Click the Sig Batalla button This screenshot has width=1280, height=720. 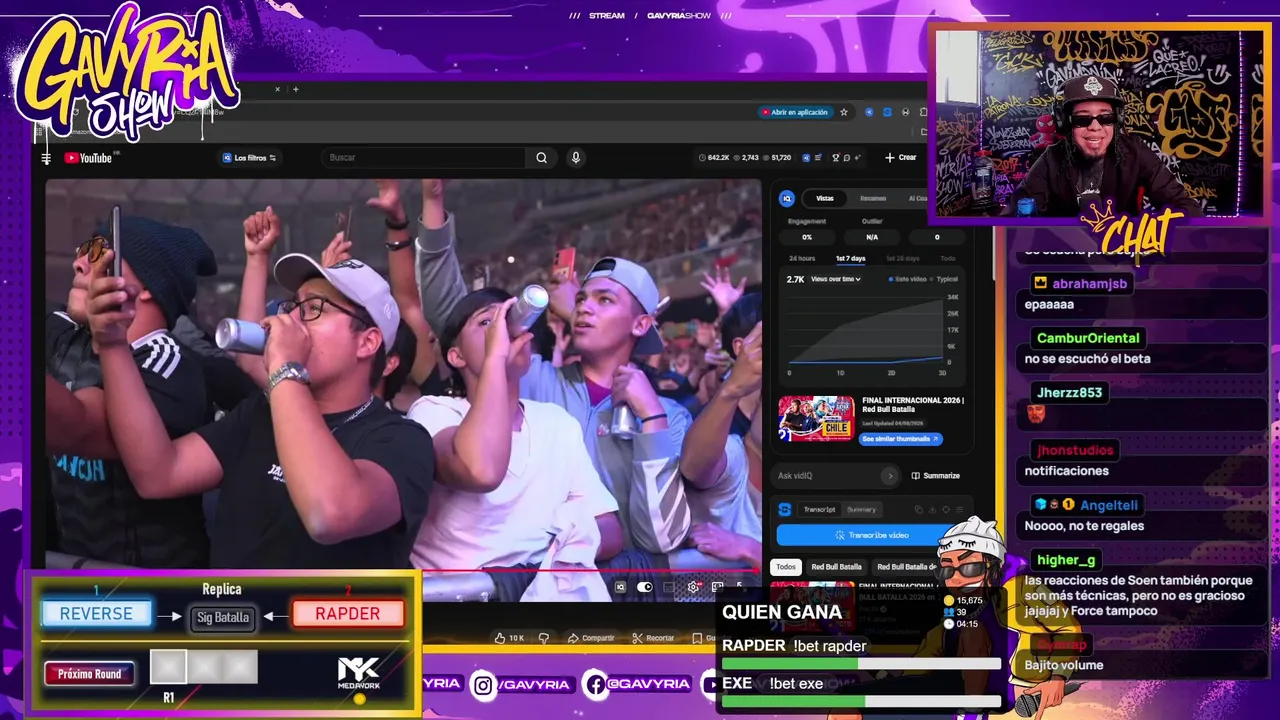(222, 617)
